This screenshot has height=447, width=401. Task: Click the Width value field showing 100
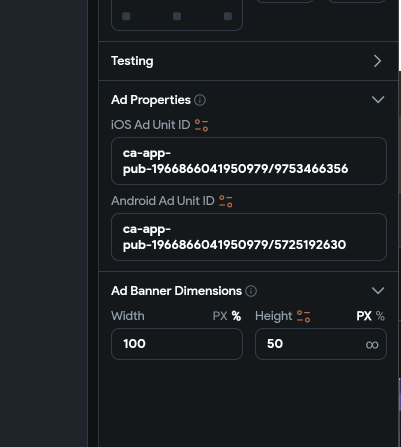pyautogui.click(x=177, y=344)
